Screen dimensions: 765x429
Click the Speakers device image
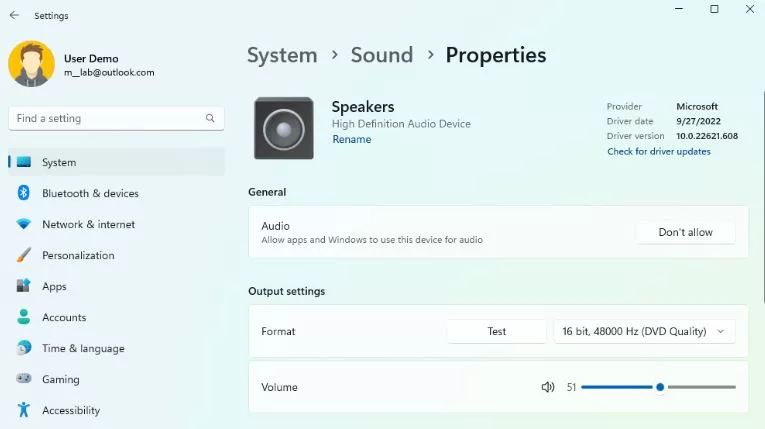pyautogui.click(x=283, y=128)
